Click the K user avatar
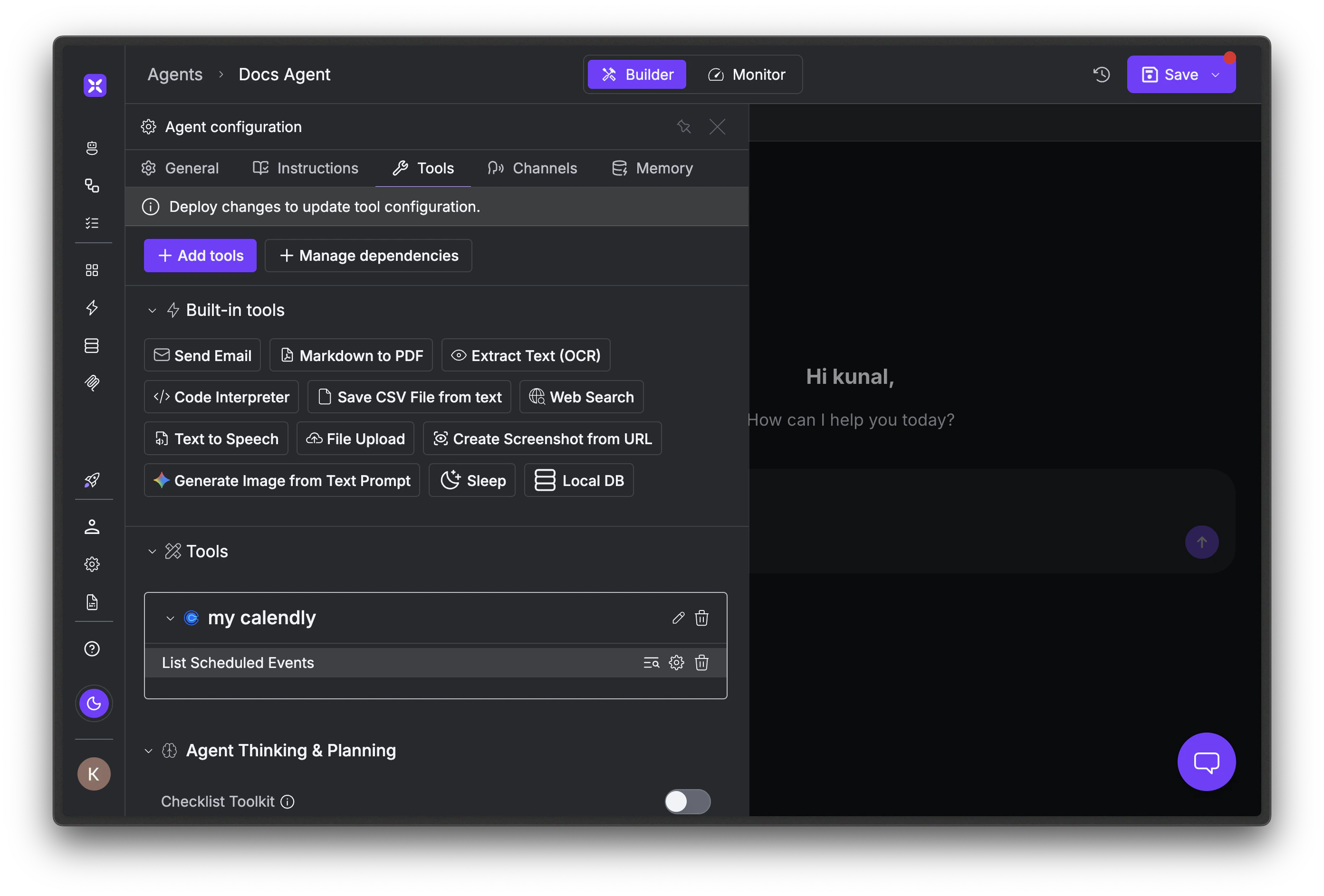Viewport: 1324px width, 896px height. pos(94,773)
